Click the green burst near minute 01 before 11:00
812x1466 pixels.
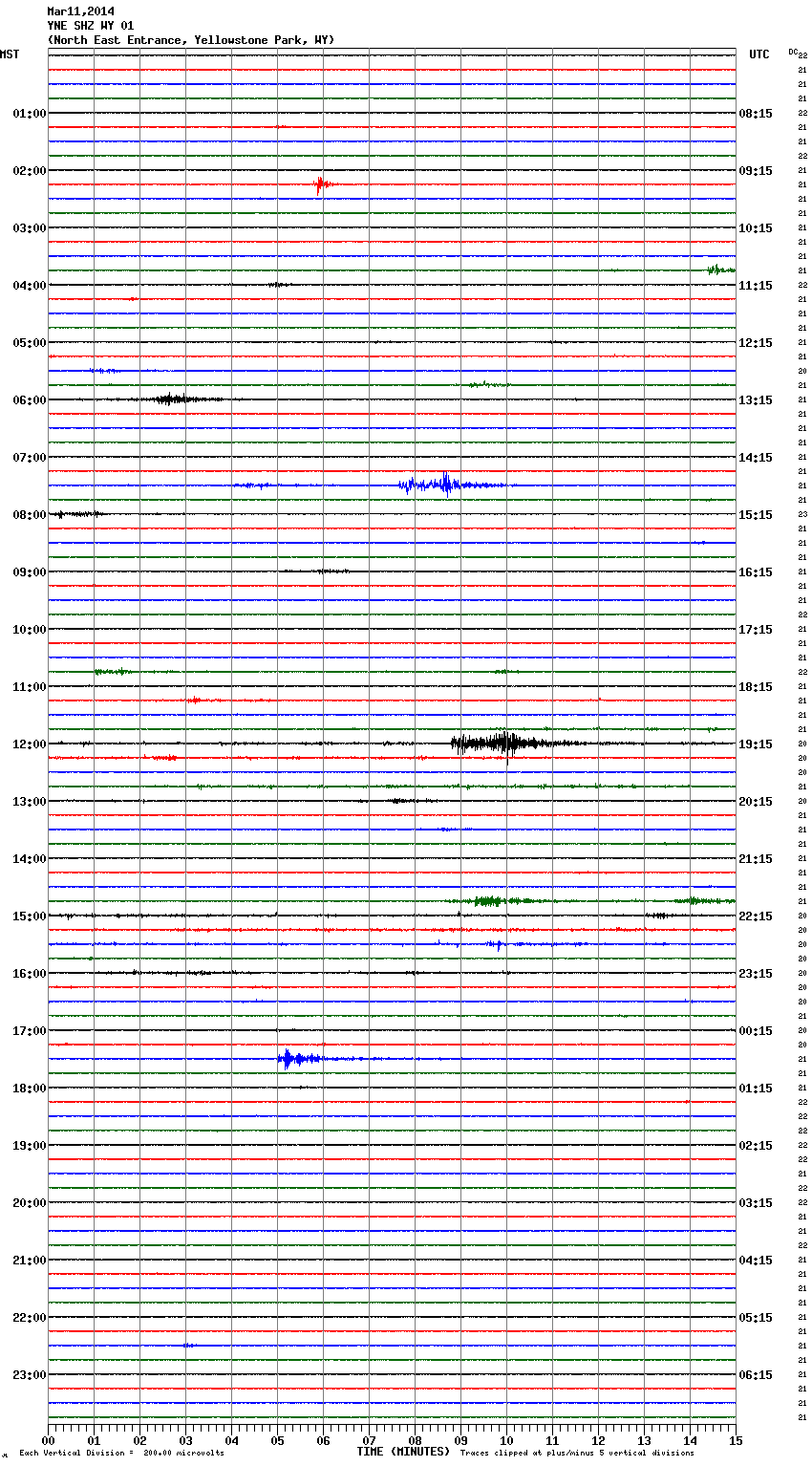click(111, 671)
